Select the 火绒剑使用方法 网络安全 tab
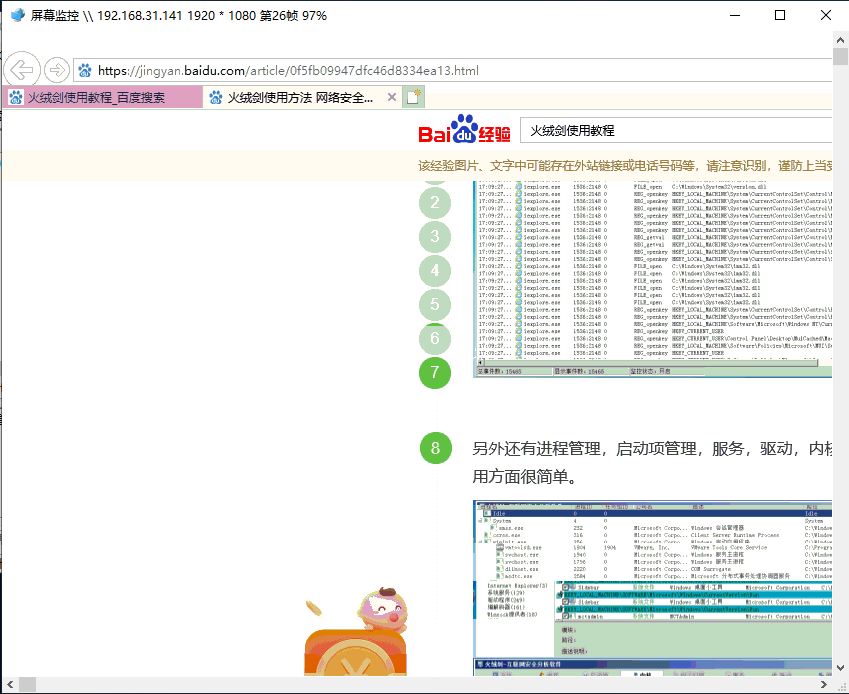 (x=303, y=97)
